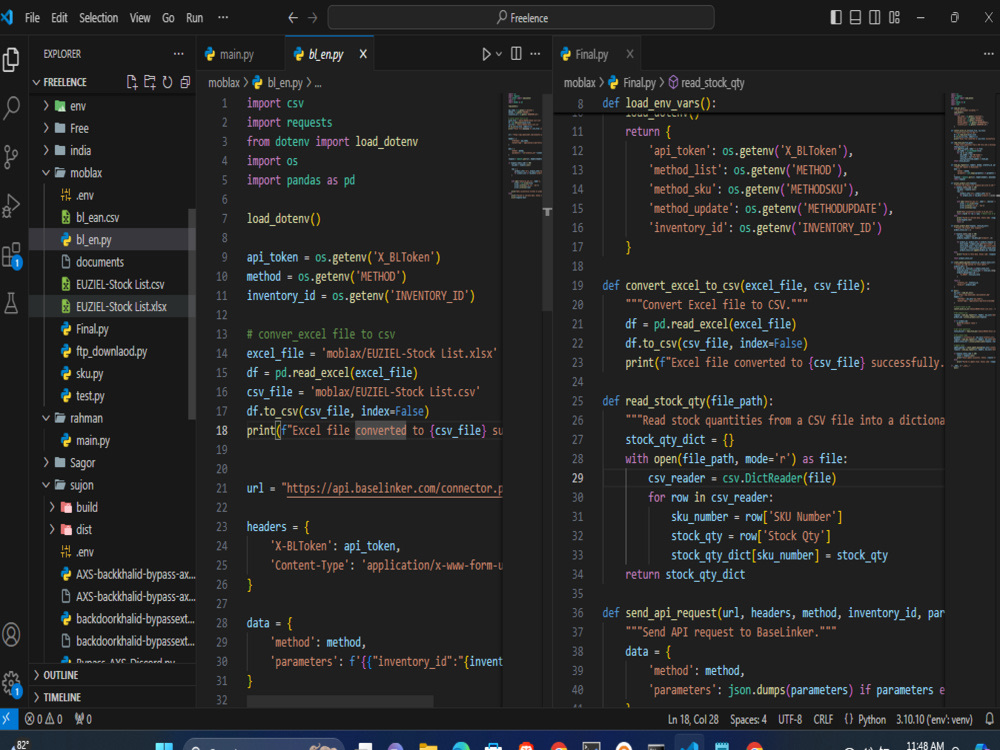
Task: Open Source Control view
Action: click(x=11, y=157)
